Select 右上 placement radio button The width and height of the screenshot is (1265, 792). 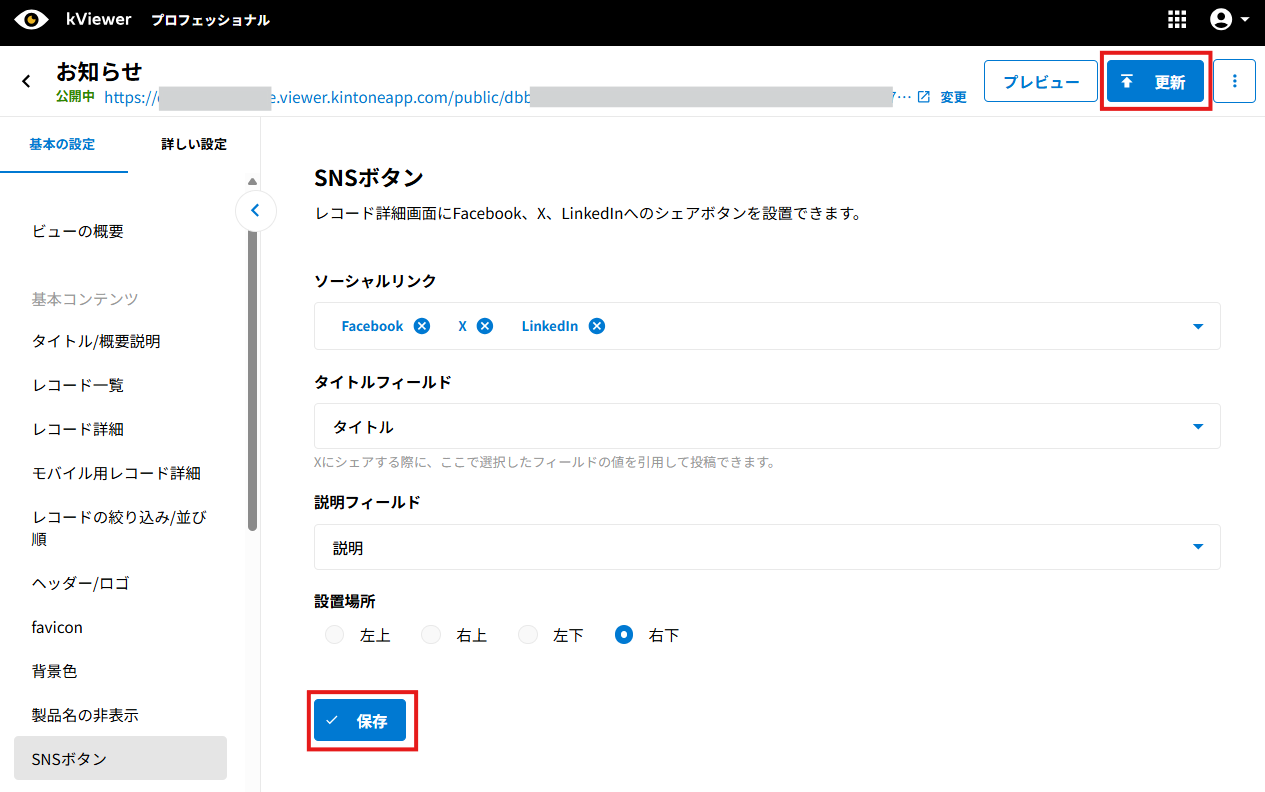[x=431, y=635]
